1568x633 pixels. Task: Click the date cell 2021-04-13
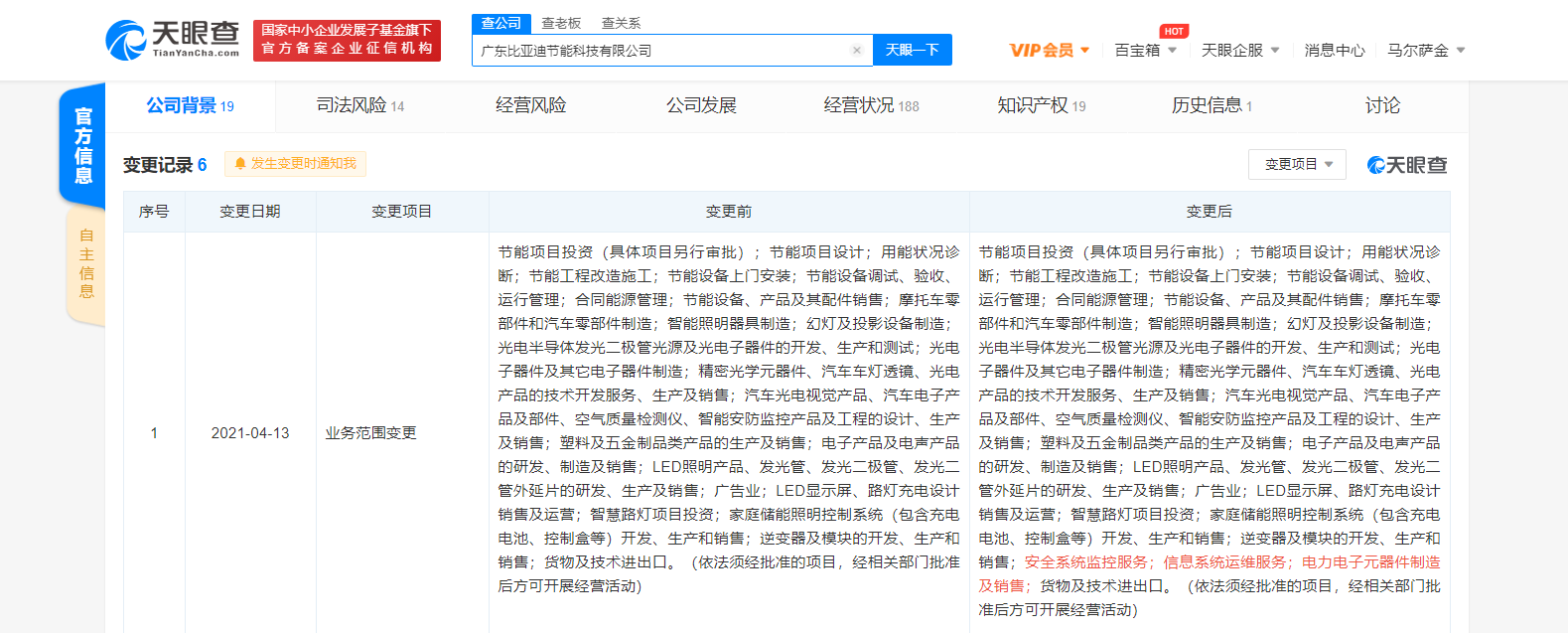tap(250, 433)
